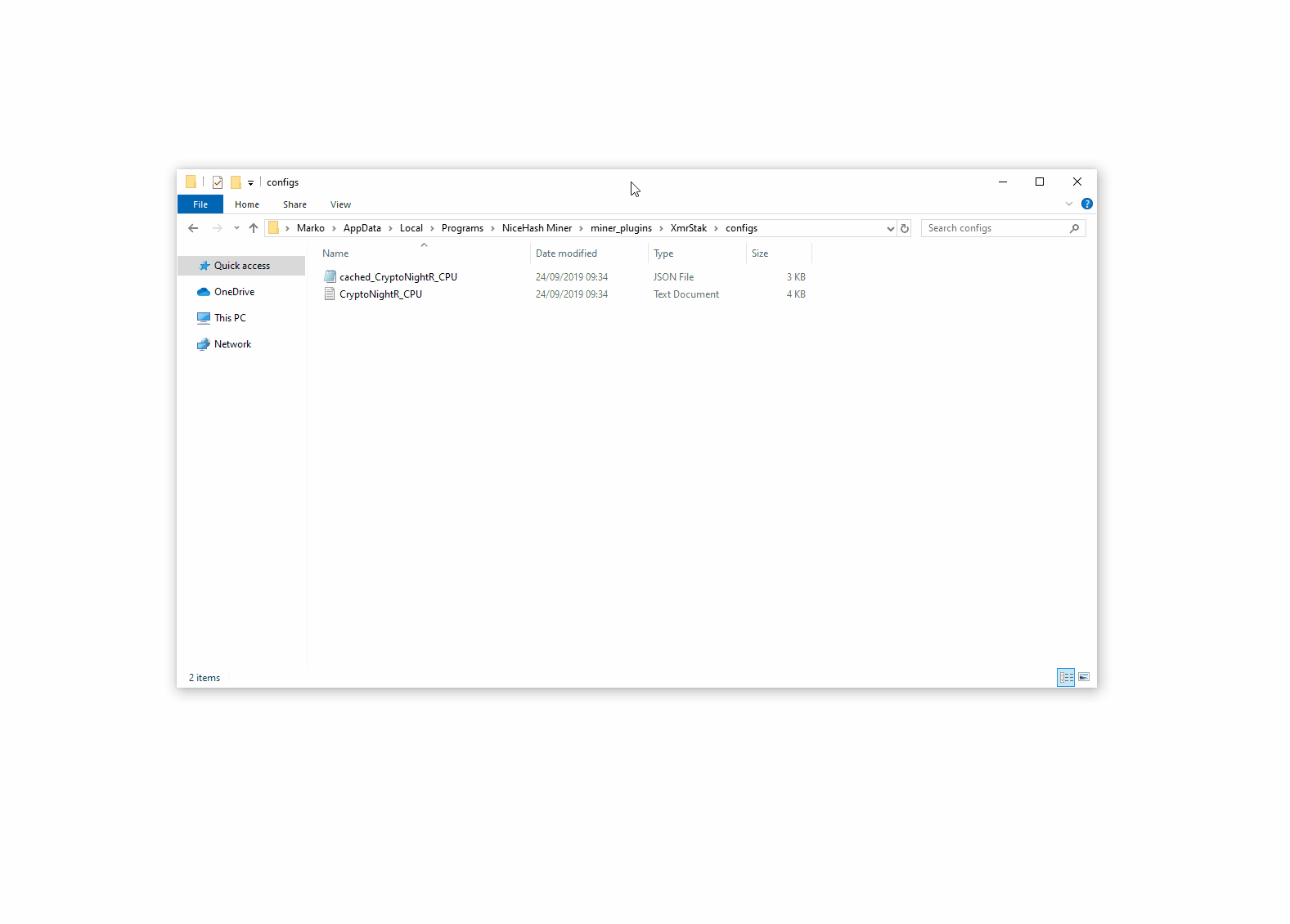1290x924 pixels.
Task: Switch to Details view layout
Action: coord(1065,677)
